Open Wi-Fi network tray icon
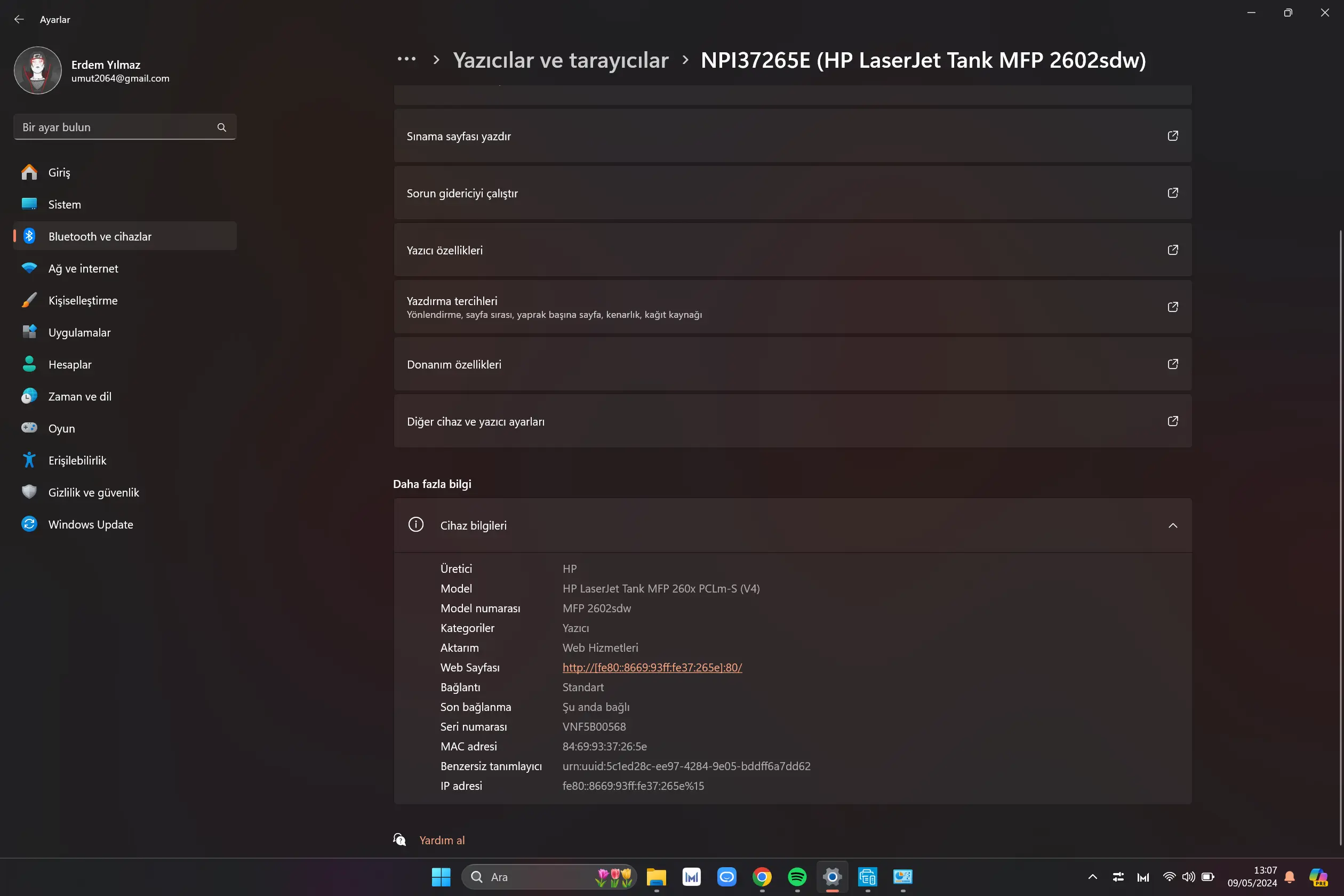The width and height of the screenshot is (1344, 896). [x=1169, y=877]
